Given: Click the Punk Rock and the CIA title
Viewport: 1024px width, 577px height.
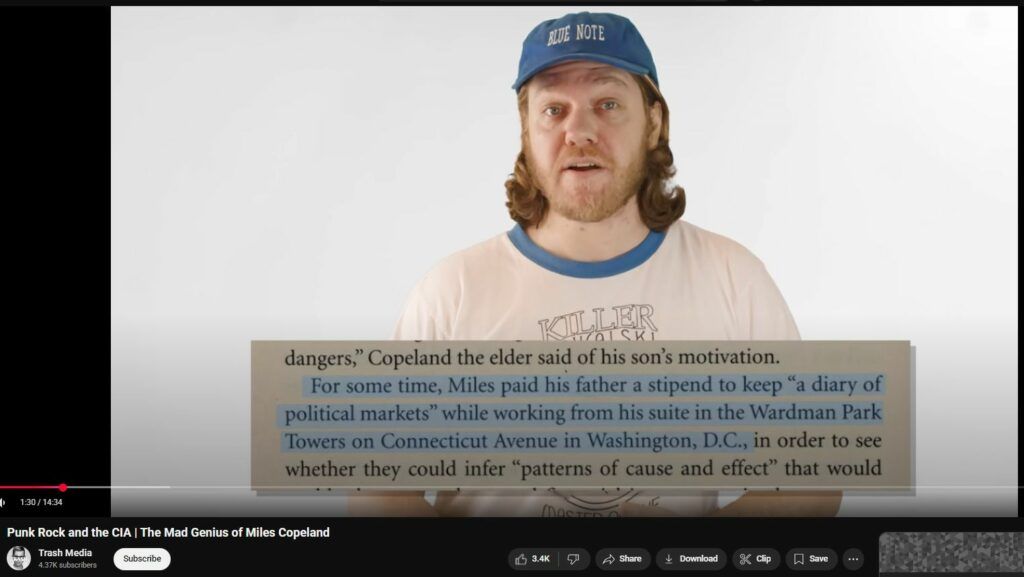Looking at the screenshot, I should click(x=168, y=532).
